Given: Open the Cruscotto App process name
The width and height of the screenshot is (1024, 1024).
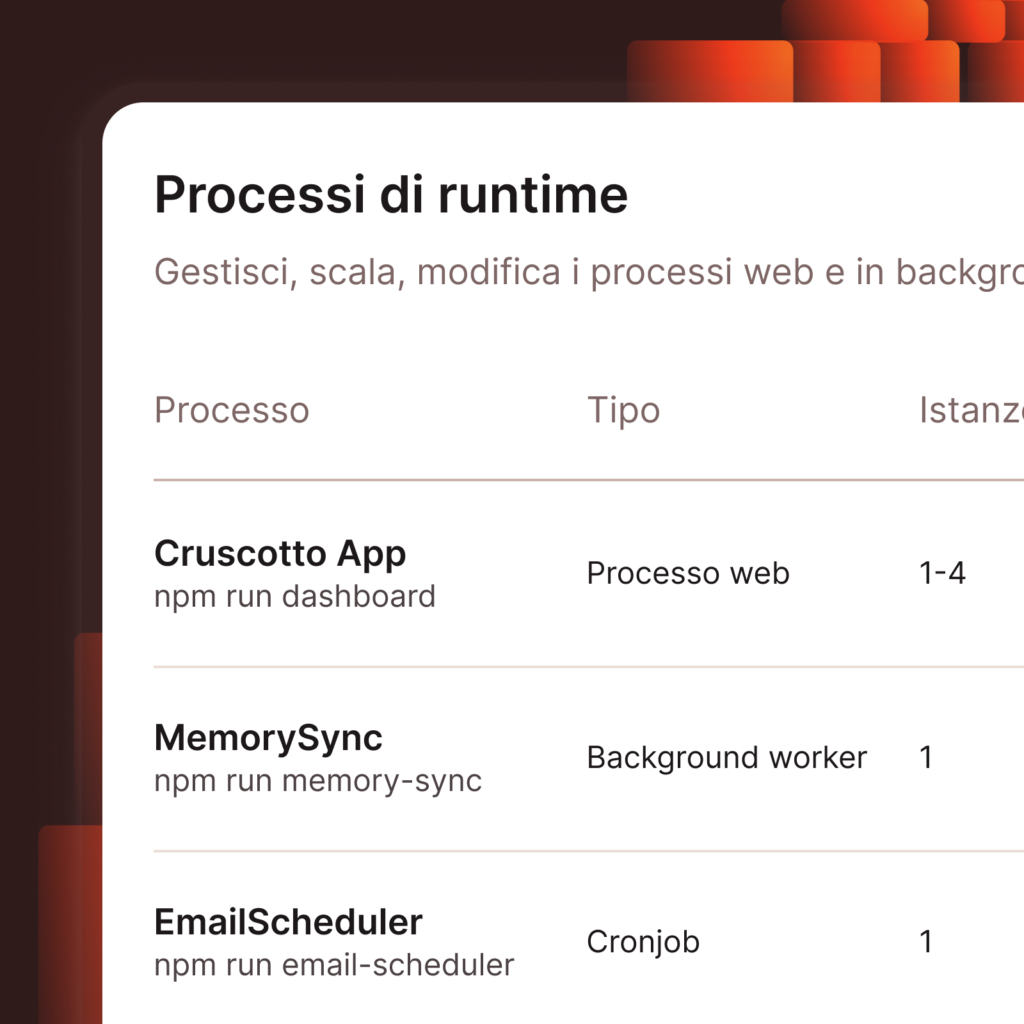Looking at the screenshot, I should tap(280, 553).
